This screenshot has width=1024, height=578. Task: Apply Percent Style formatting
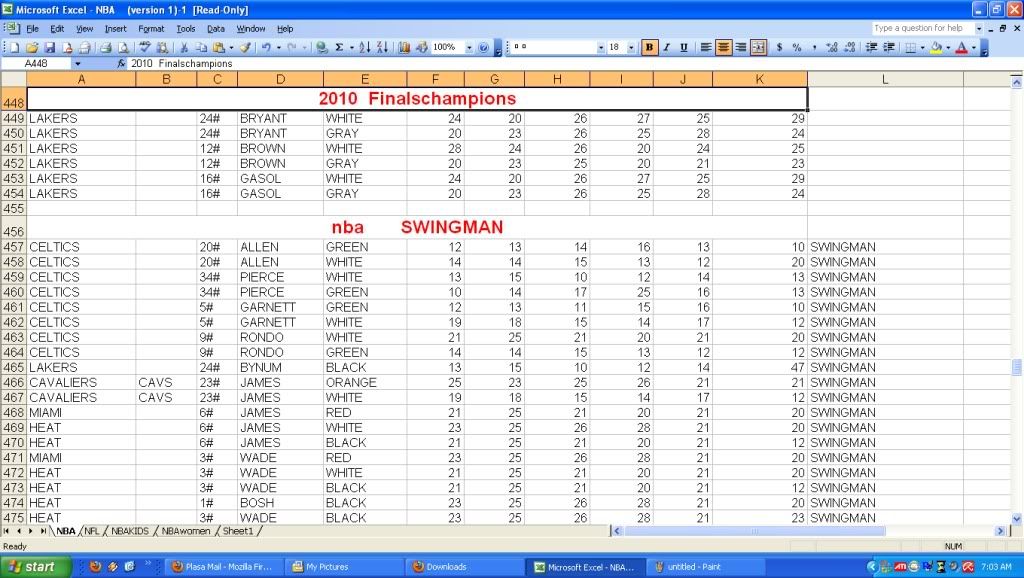coord(797,47)
